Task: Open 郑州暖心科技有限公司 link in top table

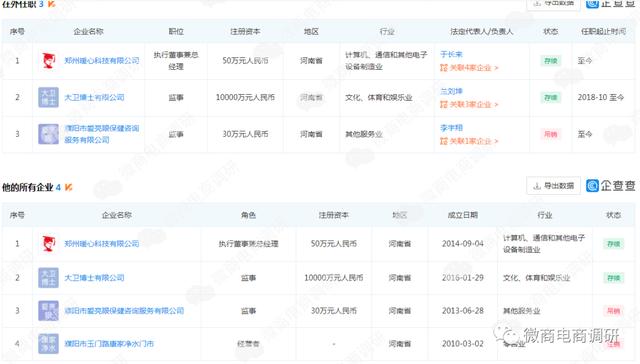Action: (x=102, y=61)
